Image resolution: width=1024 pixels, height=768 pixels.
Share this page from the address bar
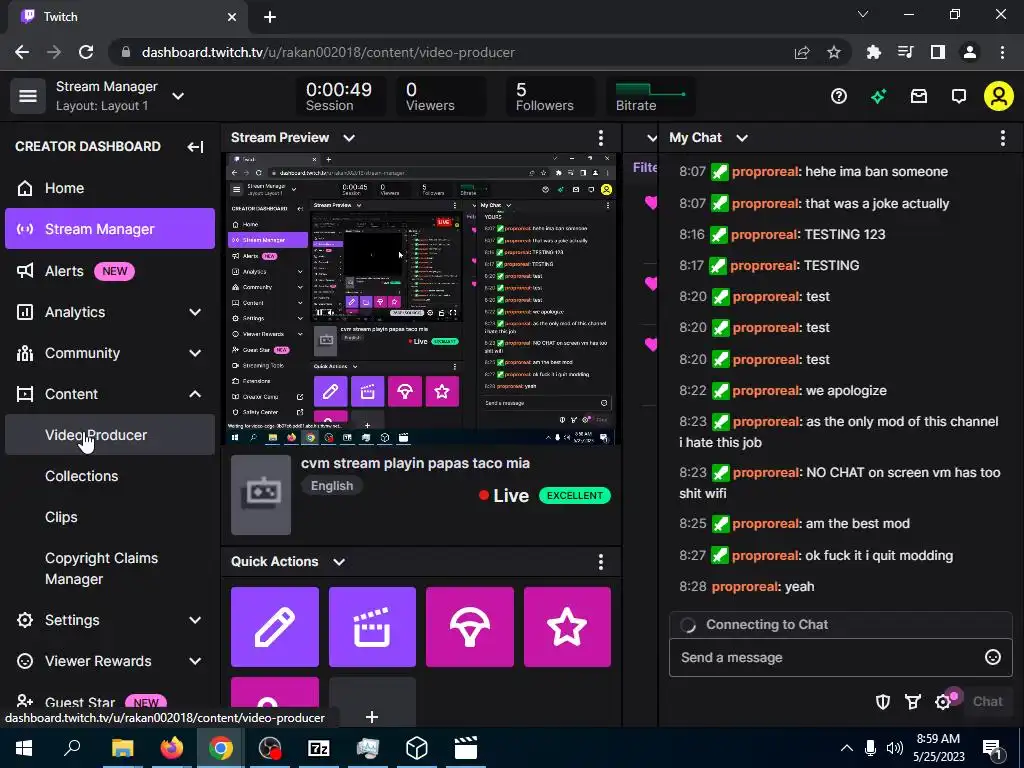click(802, 52)
